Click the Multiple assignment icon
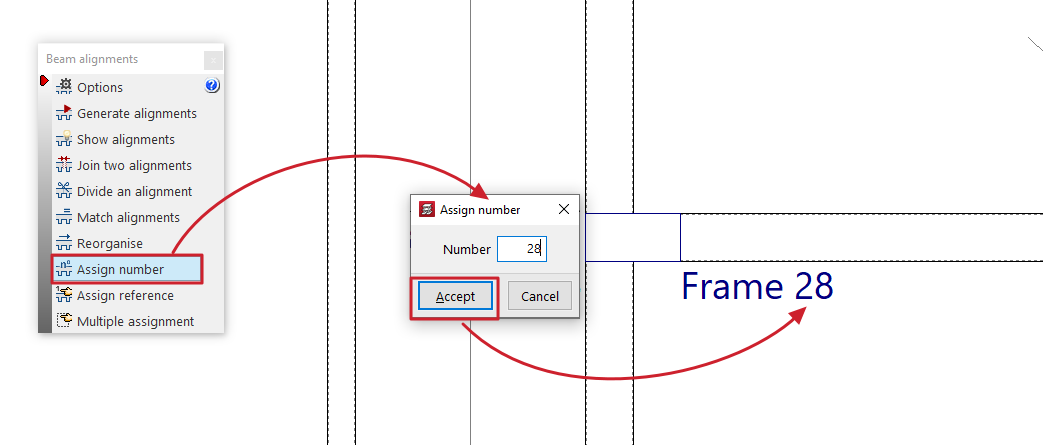This screenshot has height=445, width=1043. [x=64, y=321]
